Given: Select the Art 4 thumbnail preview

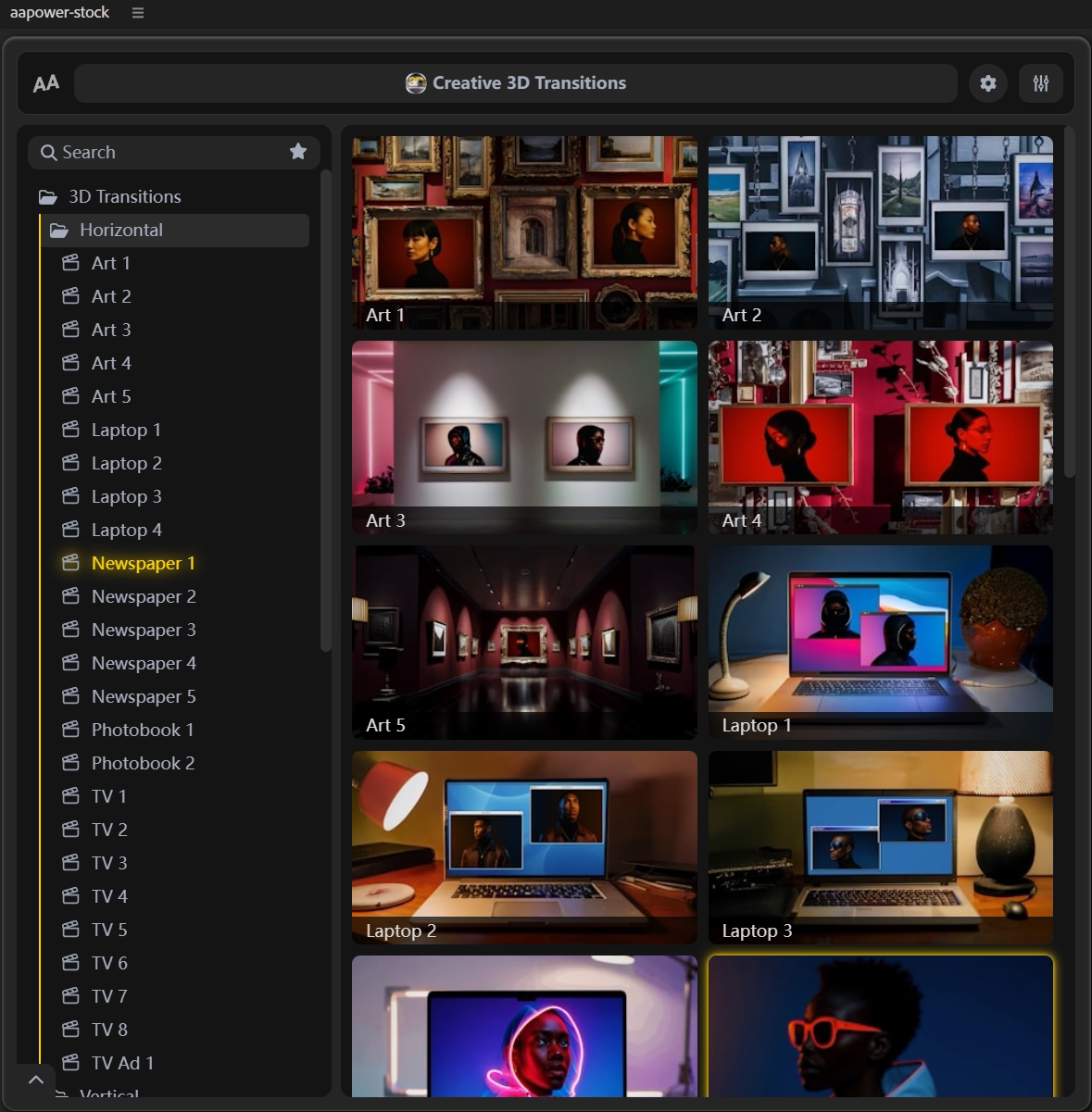Looking at the screenshot, I should coord(880,437).
